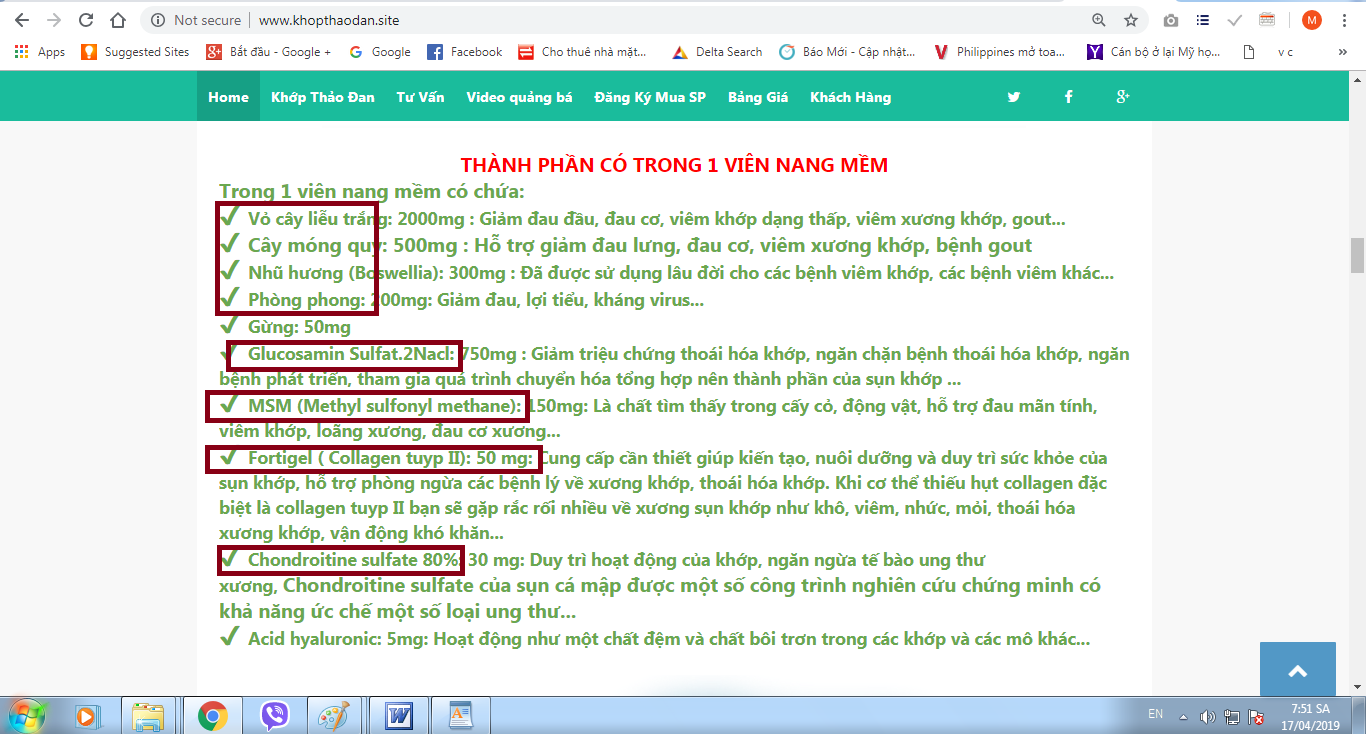Open the Chrome three-dot menu

(1346, 20)
